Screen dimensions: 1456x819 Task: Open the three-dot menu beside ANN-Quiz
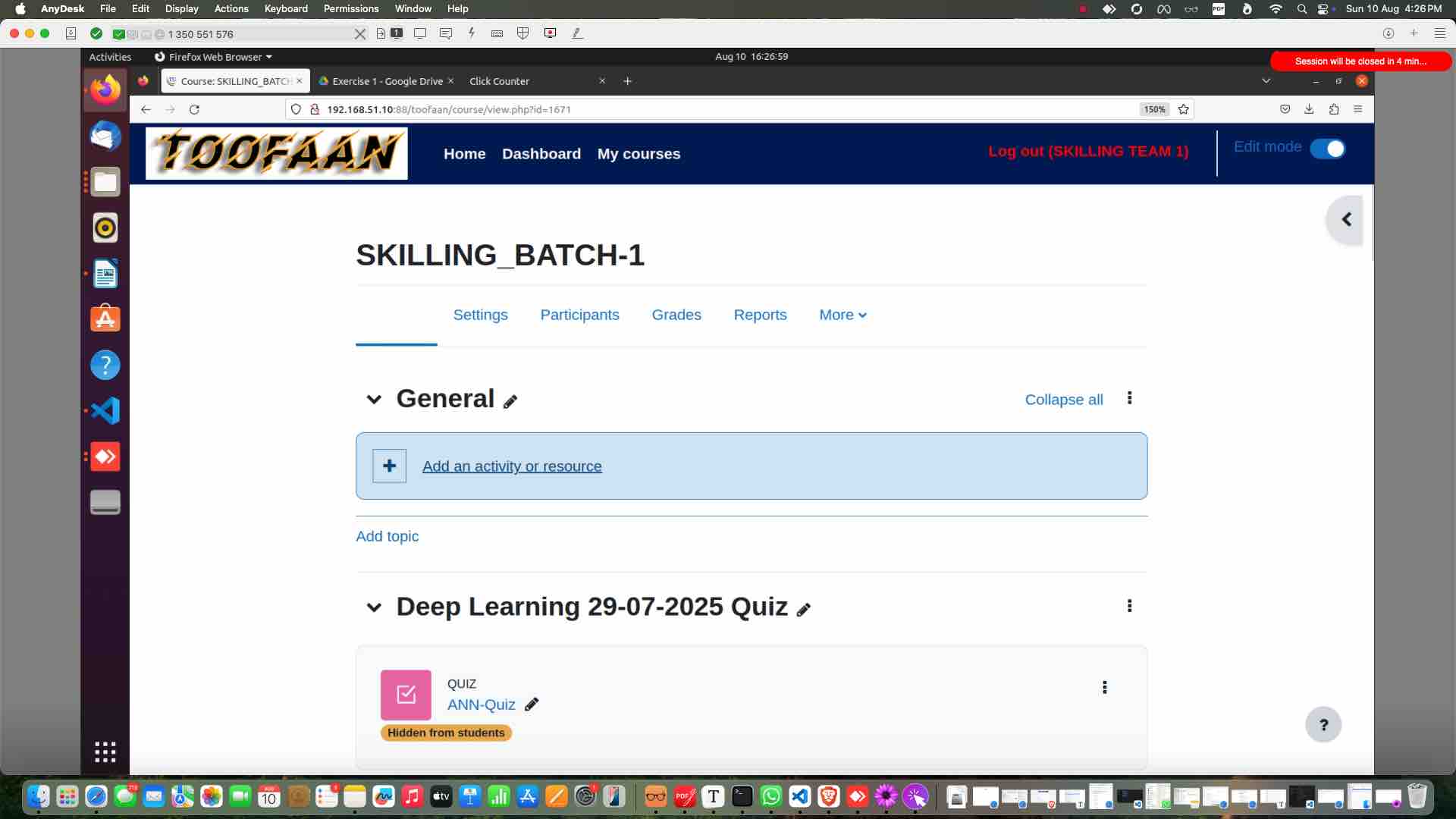[1105, 687]
